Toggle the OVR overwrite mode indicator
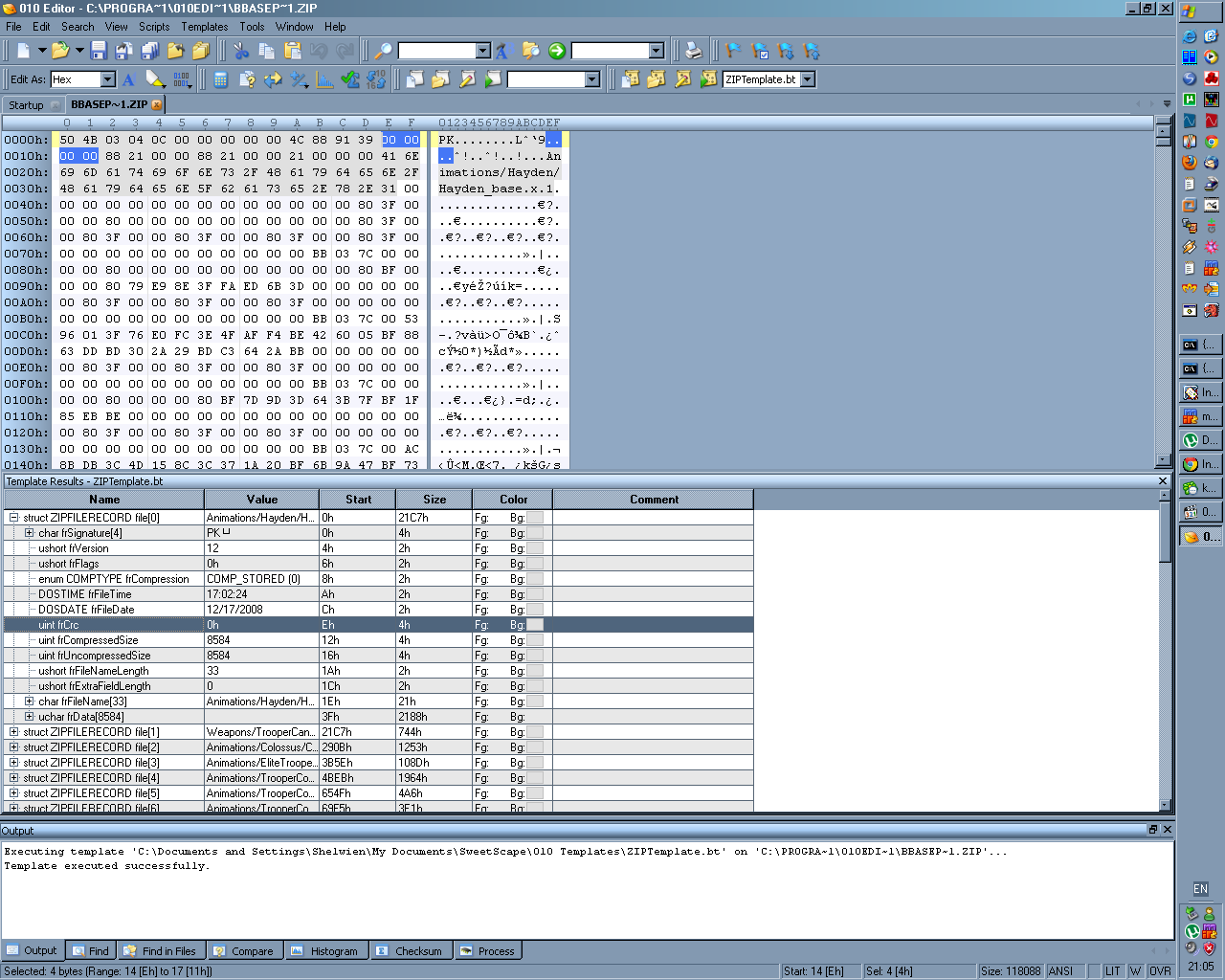Viewport: 1225px width, 980px height. coord(1160,970)
